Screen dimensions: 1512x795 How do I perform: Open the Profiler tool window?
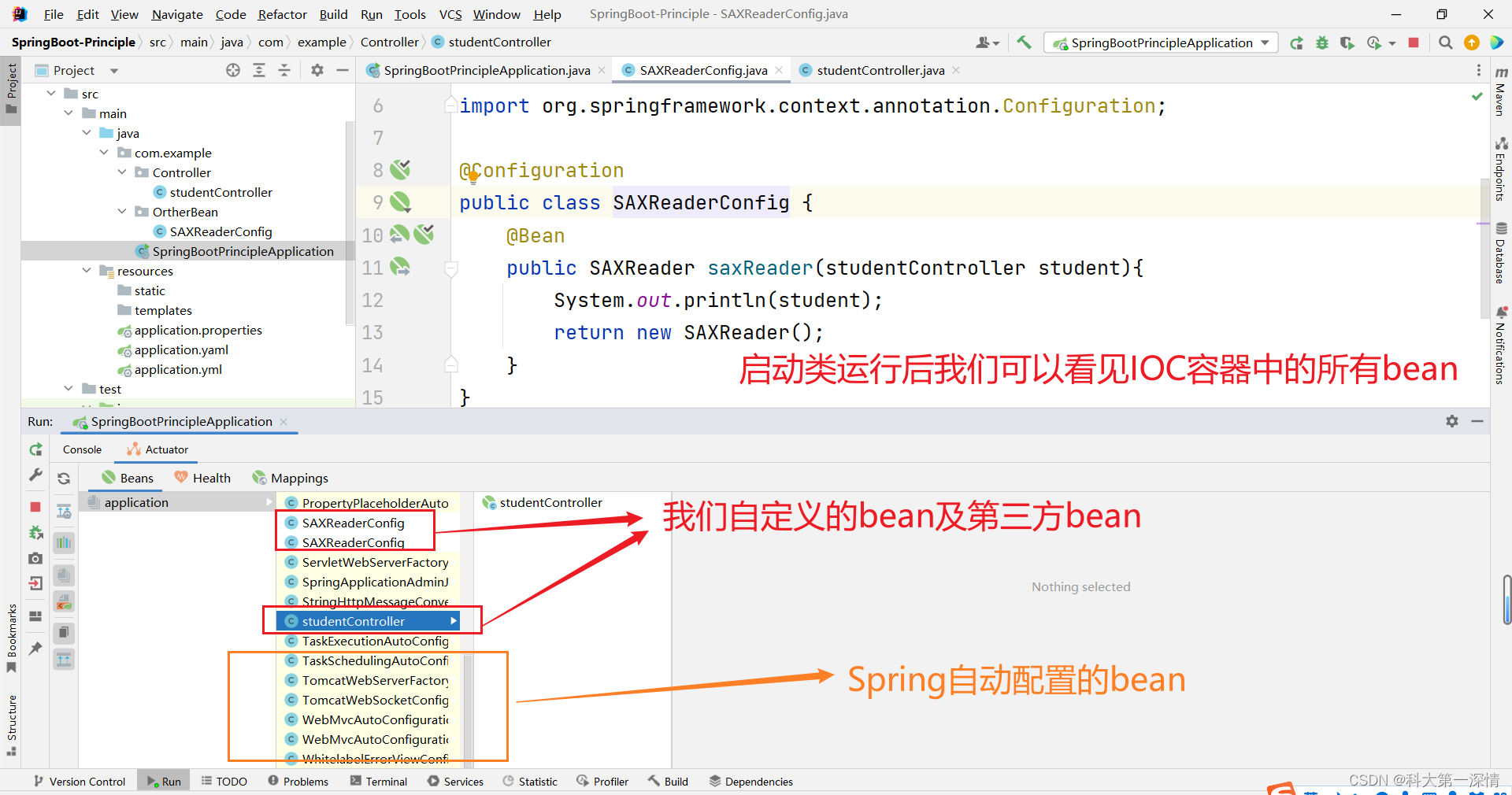click(x=602, y=782)
